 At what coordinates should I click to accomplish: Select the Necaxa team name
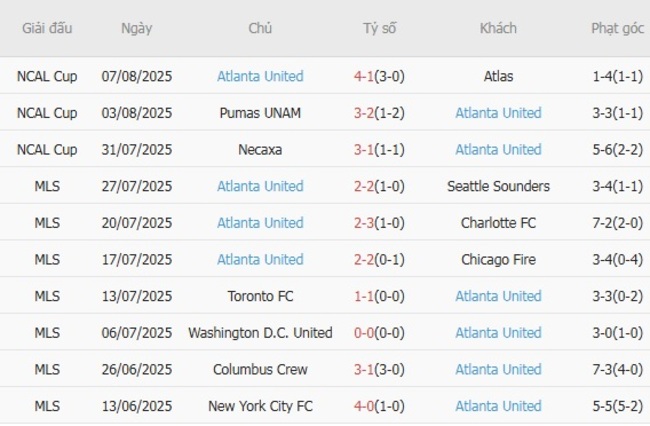(260, 149)
